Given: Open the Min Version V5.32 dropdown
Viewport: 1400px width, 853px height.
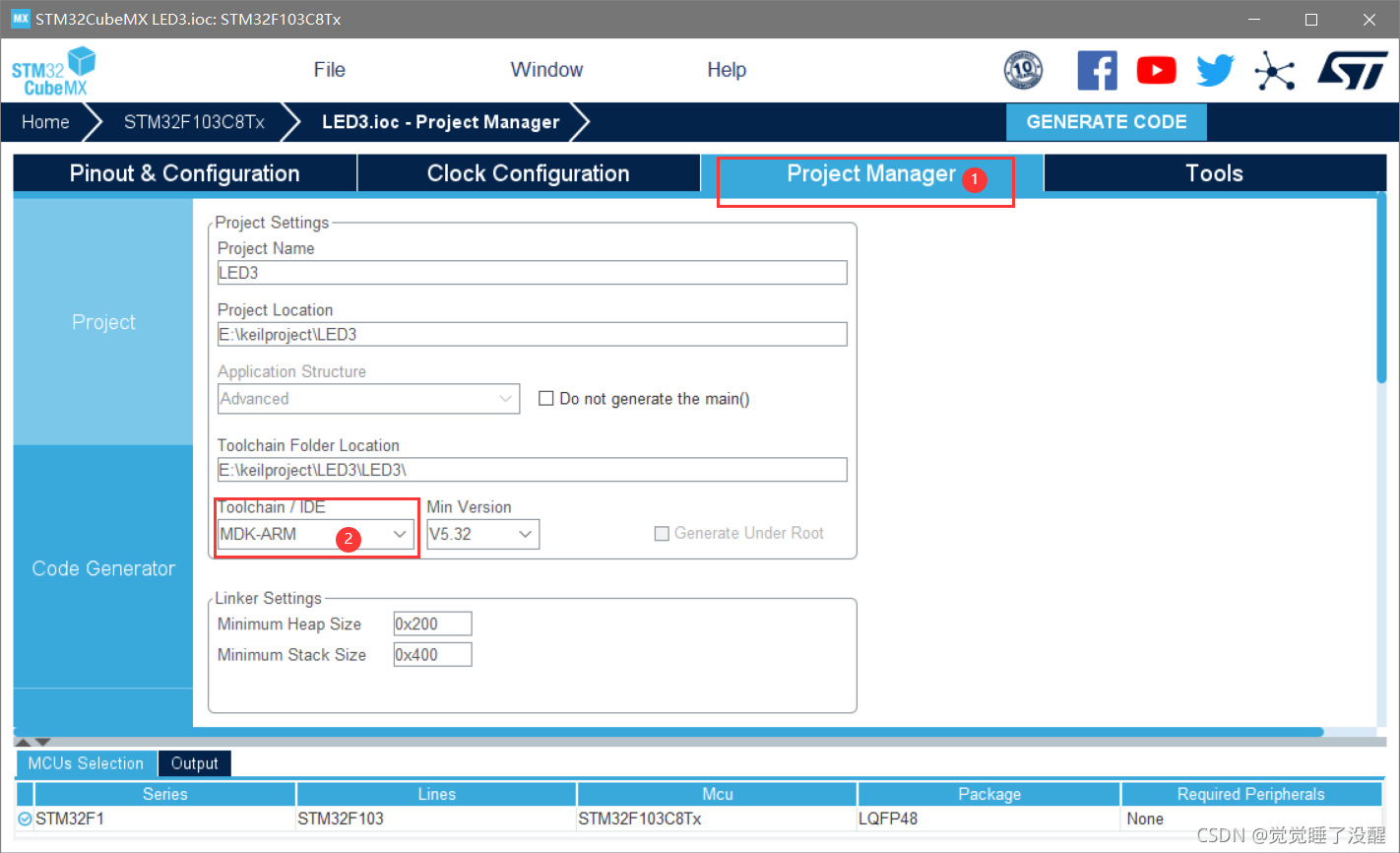Looking at the screenshot, I should tap(482, 534).
